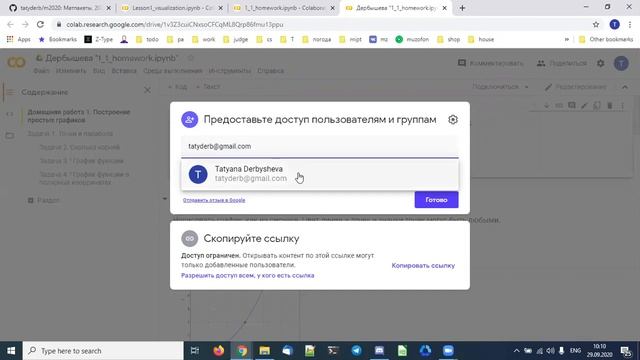Viewport: 640px width, 360px height.
Task: Open 'Отправить отзыв в Google' link
Action: (x=214, y=200)
